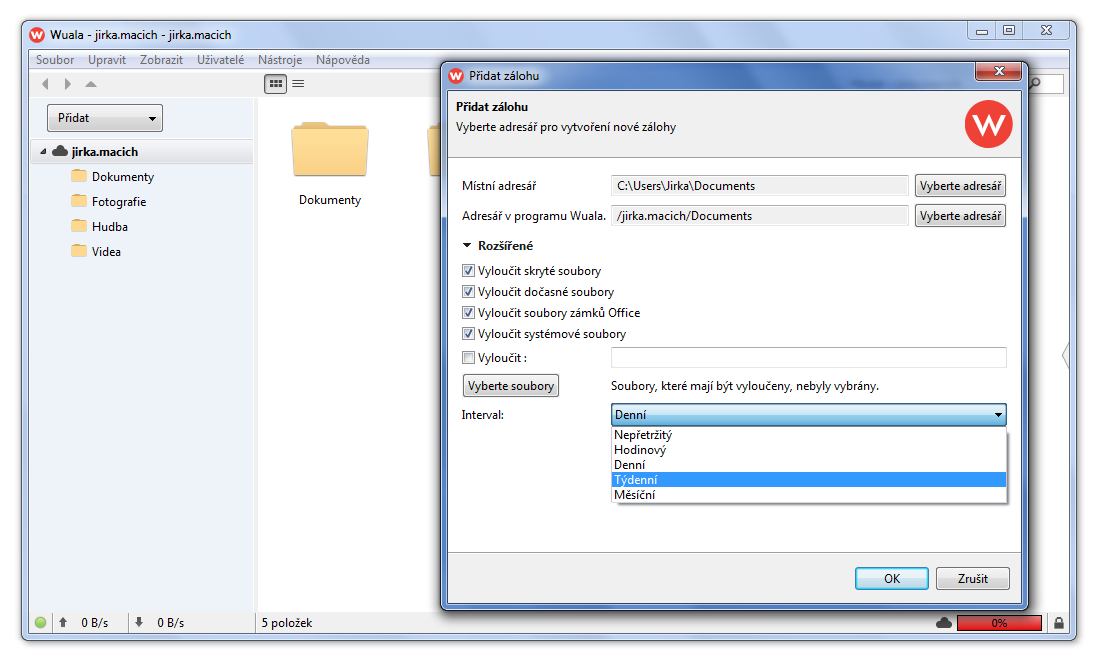Collapse the Rozšířené section
1100x660 pixels.
click(467, 246)
